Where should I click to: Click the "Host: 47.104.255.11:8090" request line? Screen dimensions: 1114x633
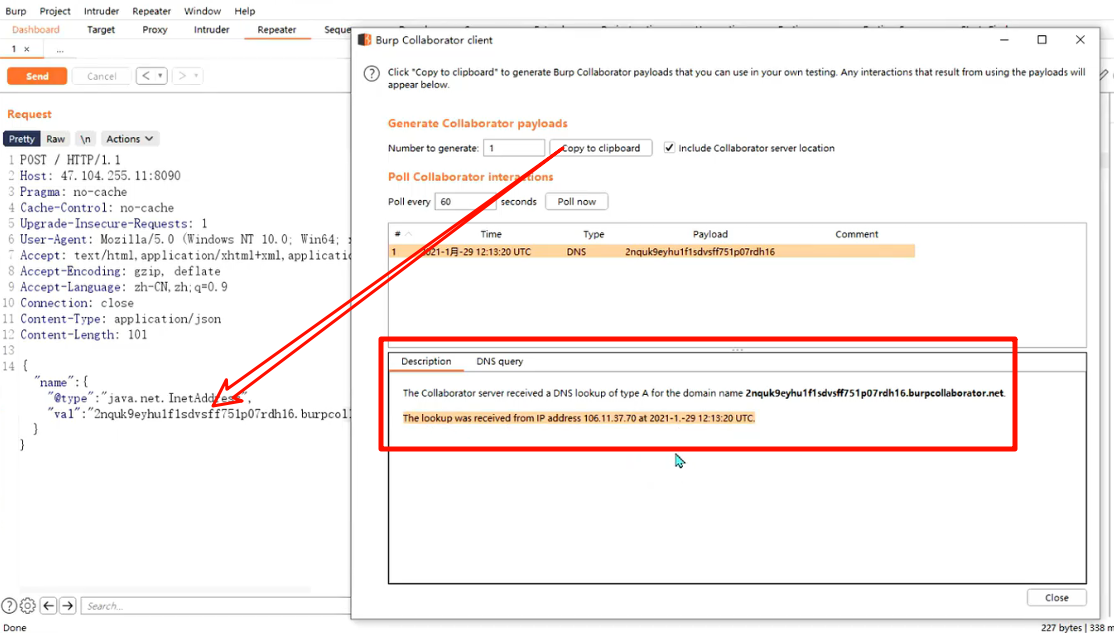point(100,176)
